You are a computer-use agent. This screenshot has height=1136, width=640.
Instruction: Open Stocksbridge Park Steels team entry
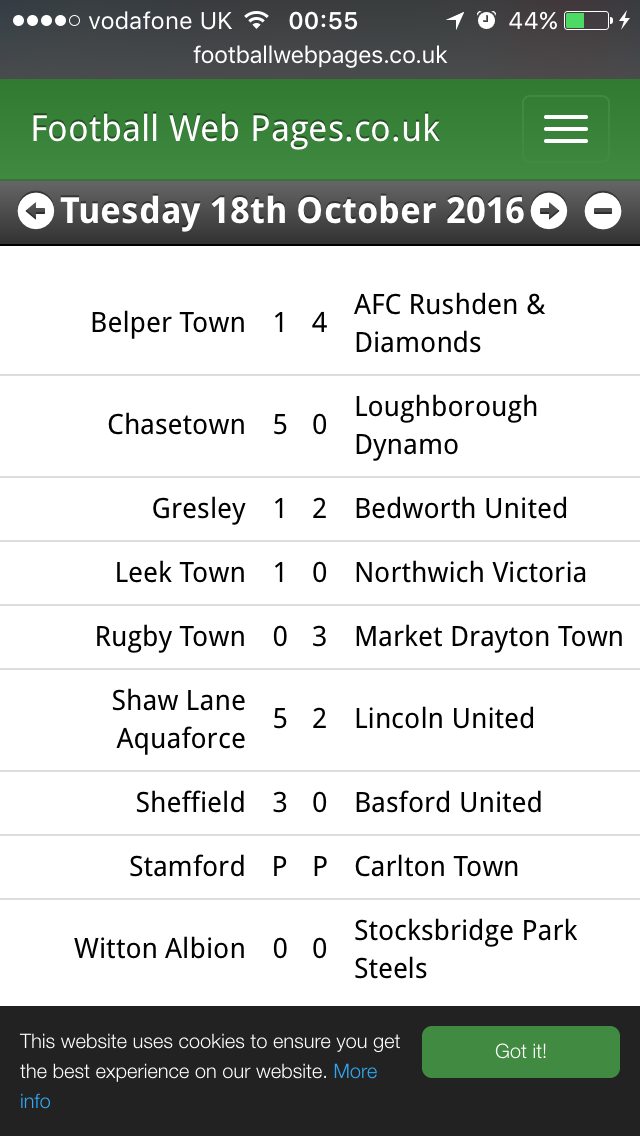465,949
